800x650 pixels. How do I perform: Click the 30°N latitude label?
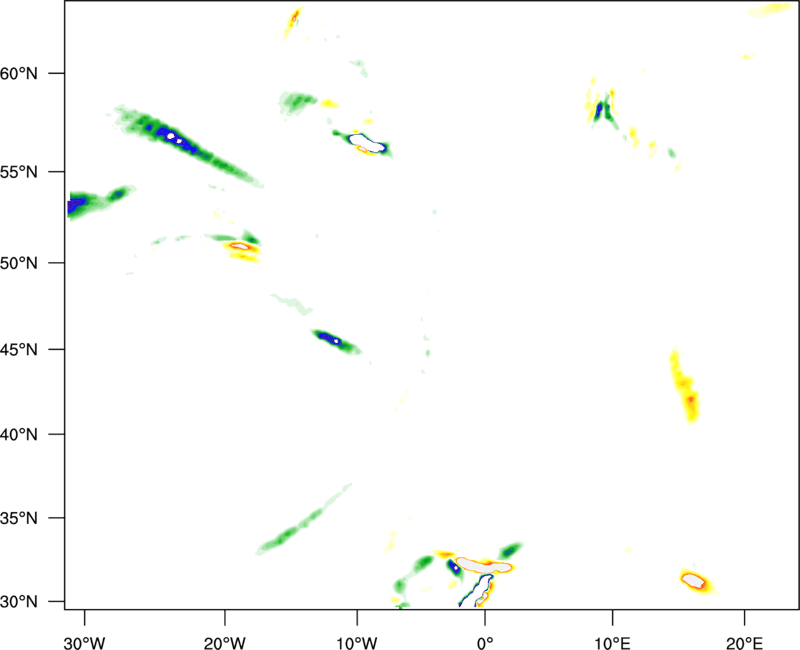click(19, 602)
